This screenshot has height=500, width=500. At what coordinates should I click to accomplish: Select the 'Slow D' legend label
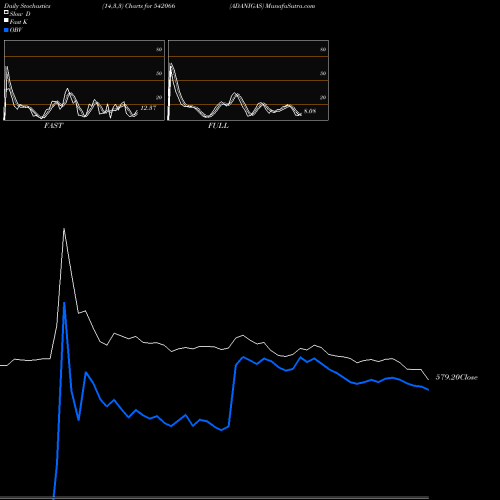coord(20,14)
